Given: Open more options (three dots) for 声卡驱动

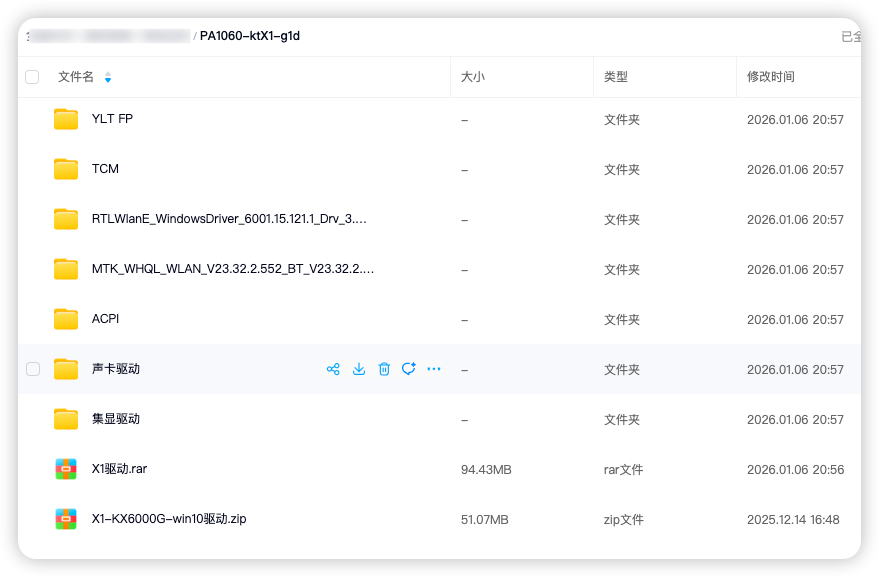Looking at the screenshot, I should coord(434,369).
